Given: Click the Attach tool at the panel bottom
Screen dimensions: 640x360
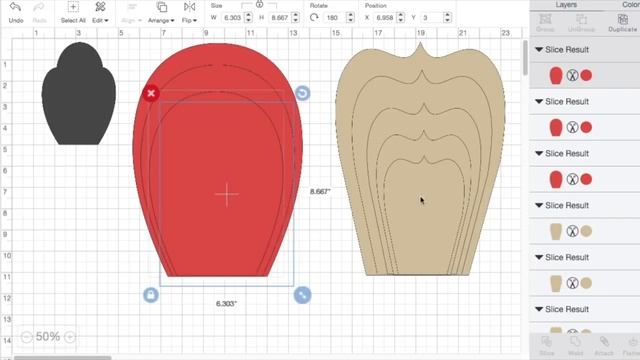Looking at the screenshot, I should coord(604,347).
